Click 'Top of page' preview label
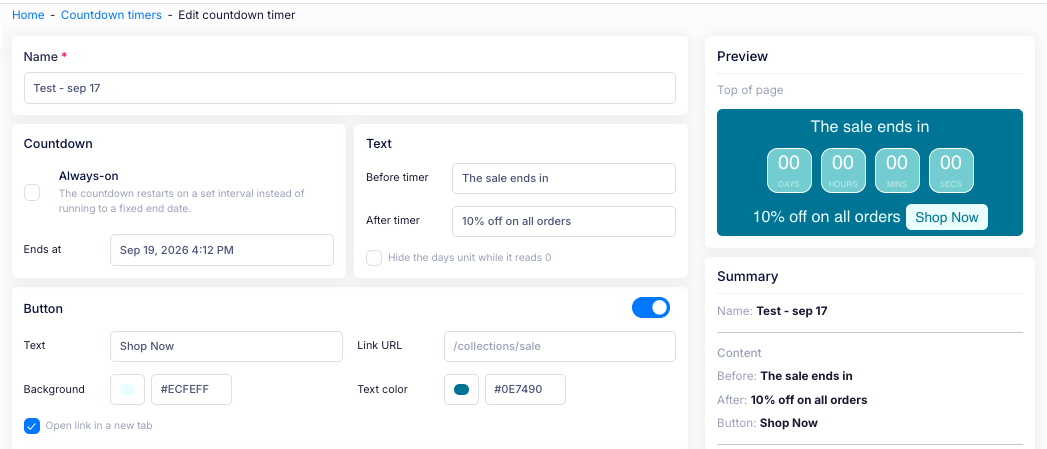The image size is (1047, 449). click(750, 90)
